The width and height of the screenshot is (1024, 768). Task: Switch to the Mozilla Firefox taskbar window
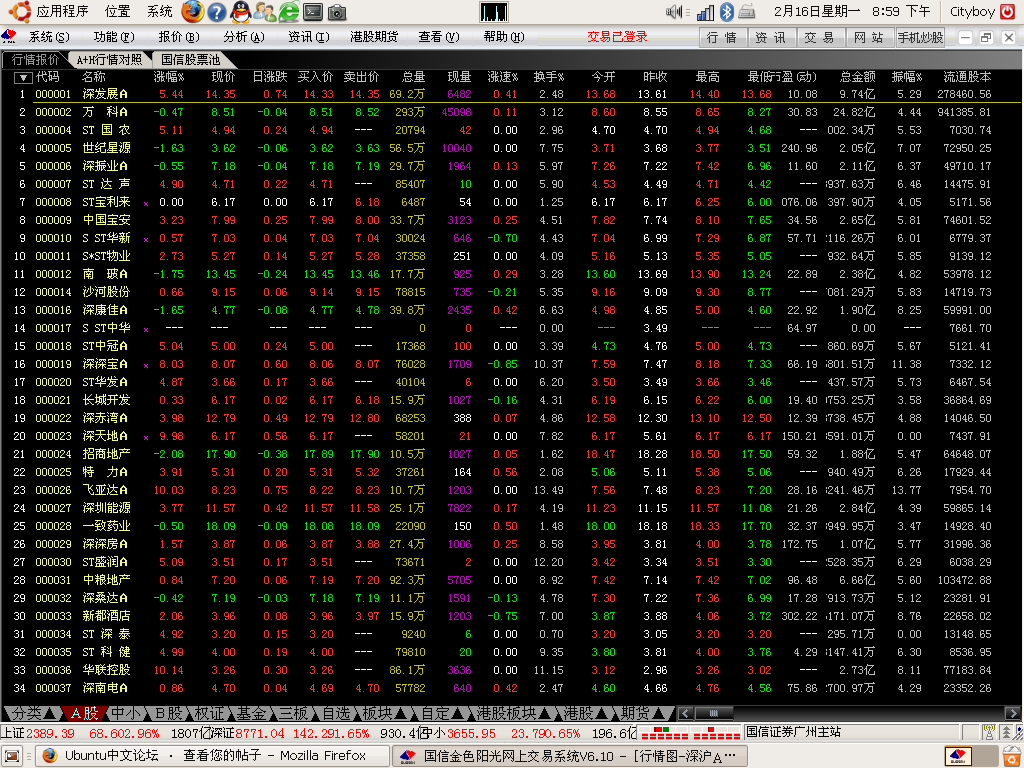tap(212, 756)
